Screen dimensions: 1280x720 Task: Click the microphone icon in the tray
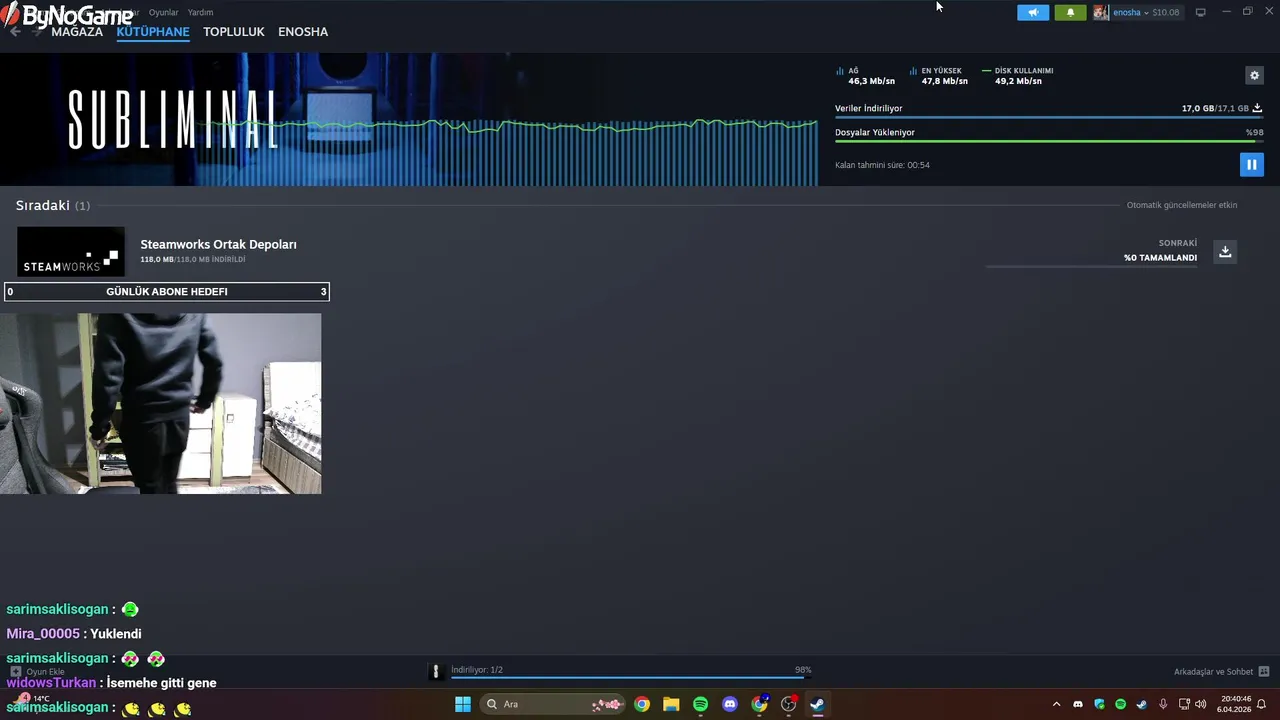click(1163, 704)
